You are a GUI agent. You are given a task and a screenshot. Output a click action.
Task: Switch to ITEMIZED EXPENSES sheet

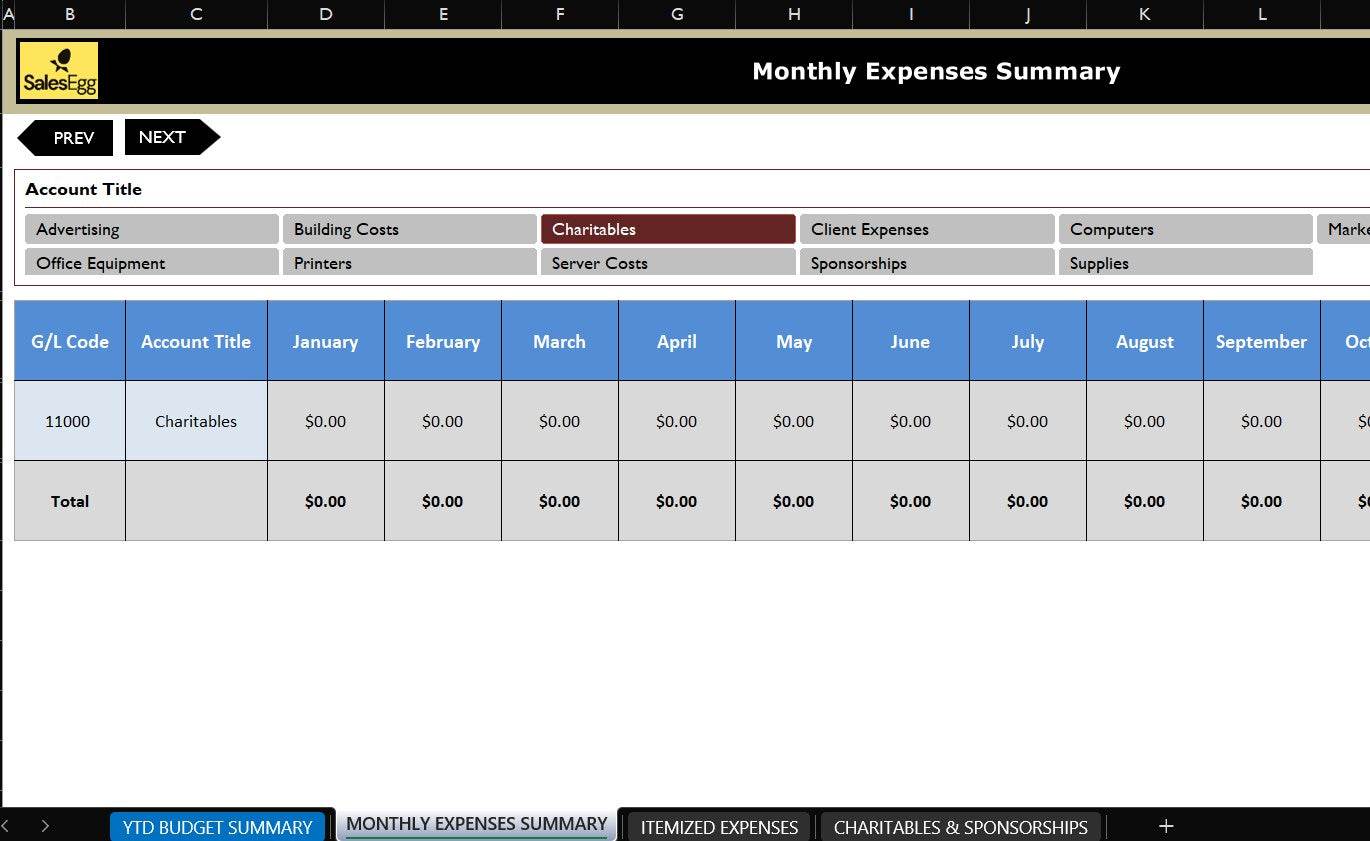(719, 827)
